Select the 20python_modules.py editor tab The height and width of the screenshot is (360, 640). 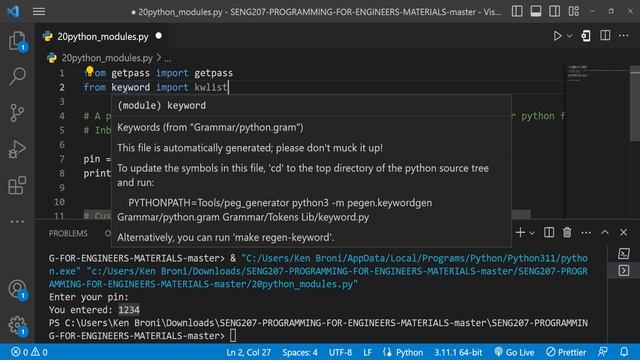click(x=102, y=36)
